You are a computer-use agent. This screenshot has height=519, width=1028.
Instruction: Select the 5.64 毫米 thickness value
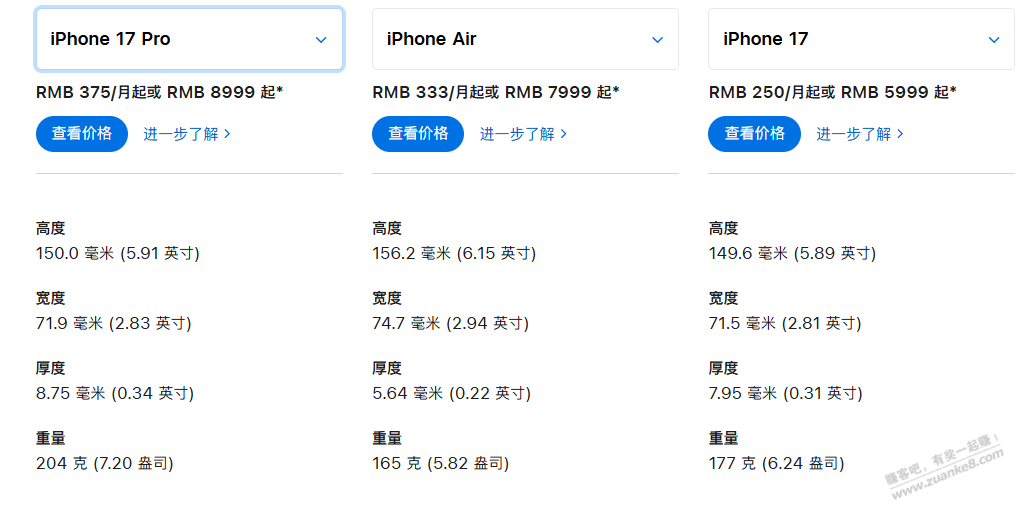407,394
